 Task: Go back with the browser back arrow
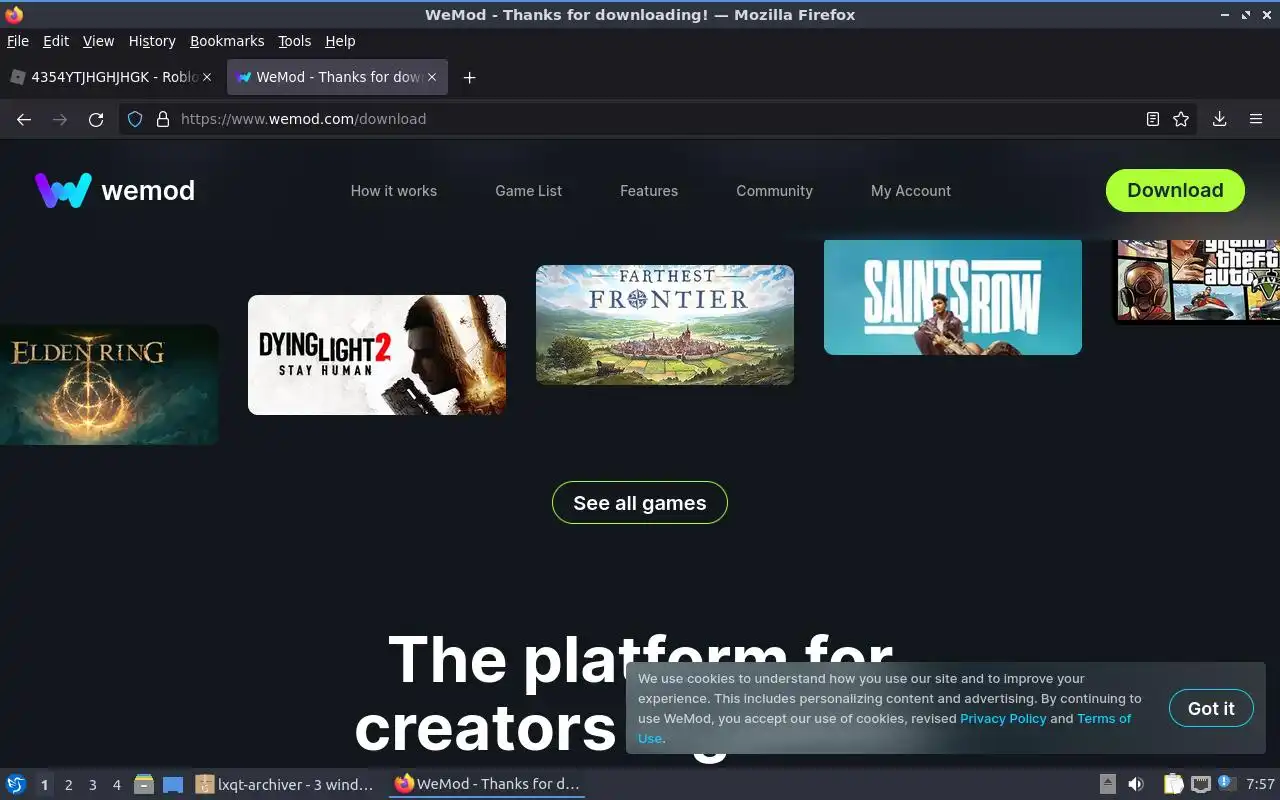click(24, 119)
